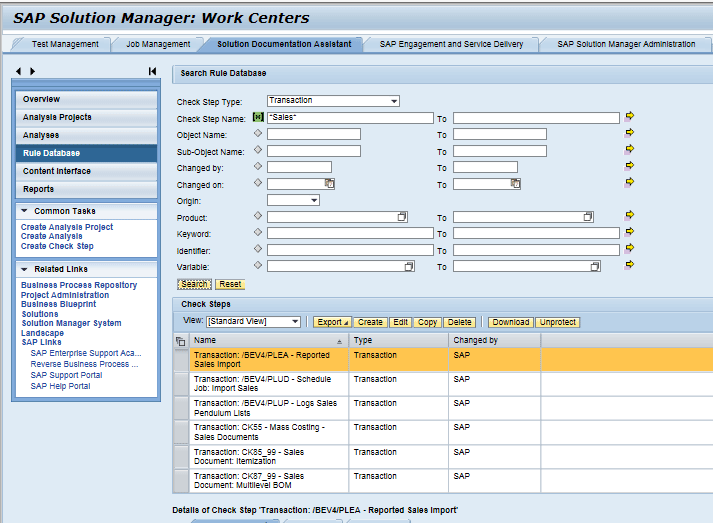Select Content Interface in navigation menu
713x523 pixels.
pyautogui.click(x=86, y=171)
